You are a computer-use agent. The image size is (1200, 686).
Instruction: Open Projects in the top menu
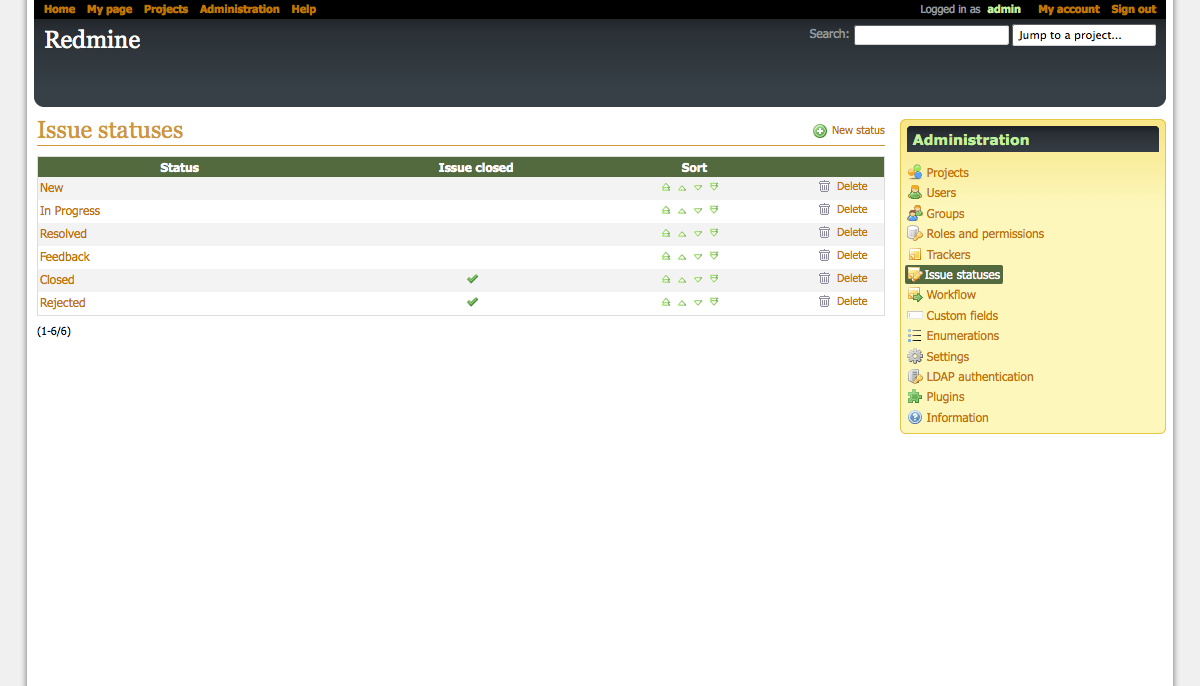click(166, 9)
